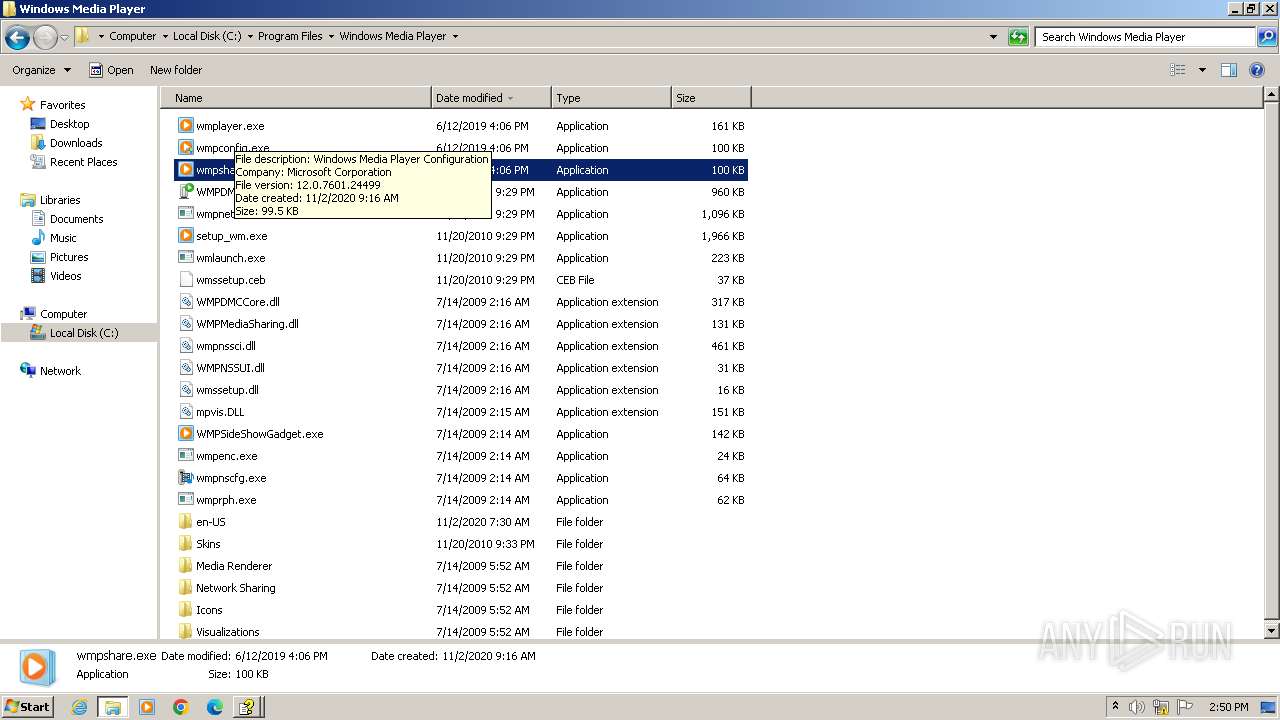Viewport: 1280px width, 720px height.
Task: Toggle the preview pane button
Action: [x=1229, y=70]
